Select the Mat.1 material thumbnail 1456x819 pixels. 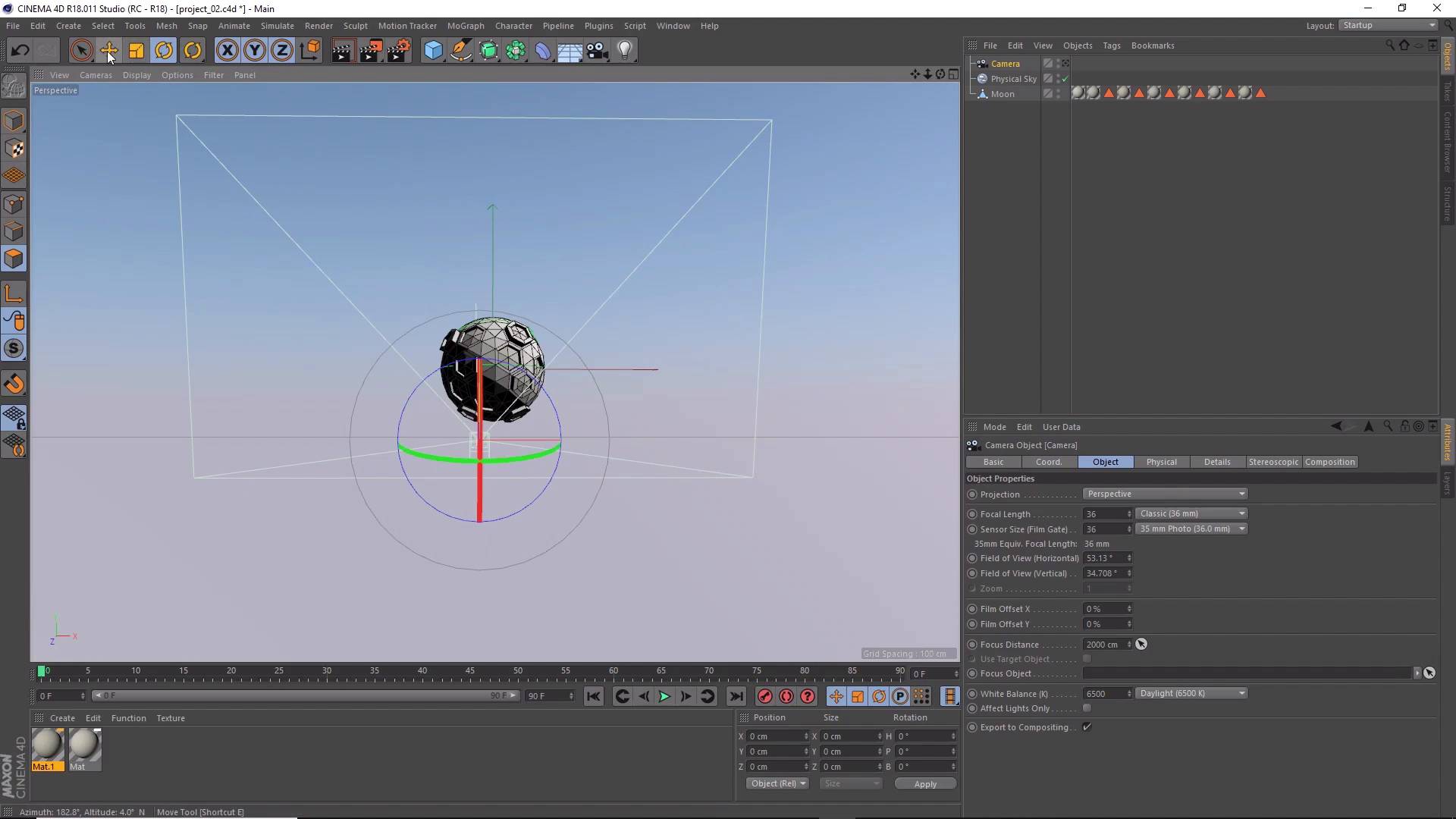[47, 745]
